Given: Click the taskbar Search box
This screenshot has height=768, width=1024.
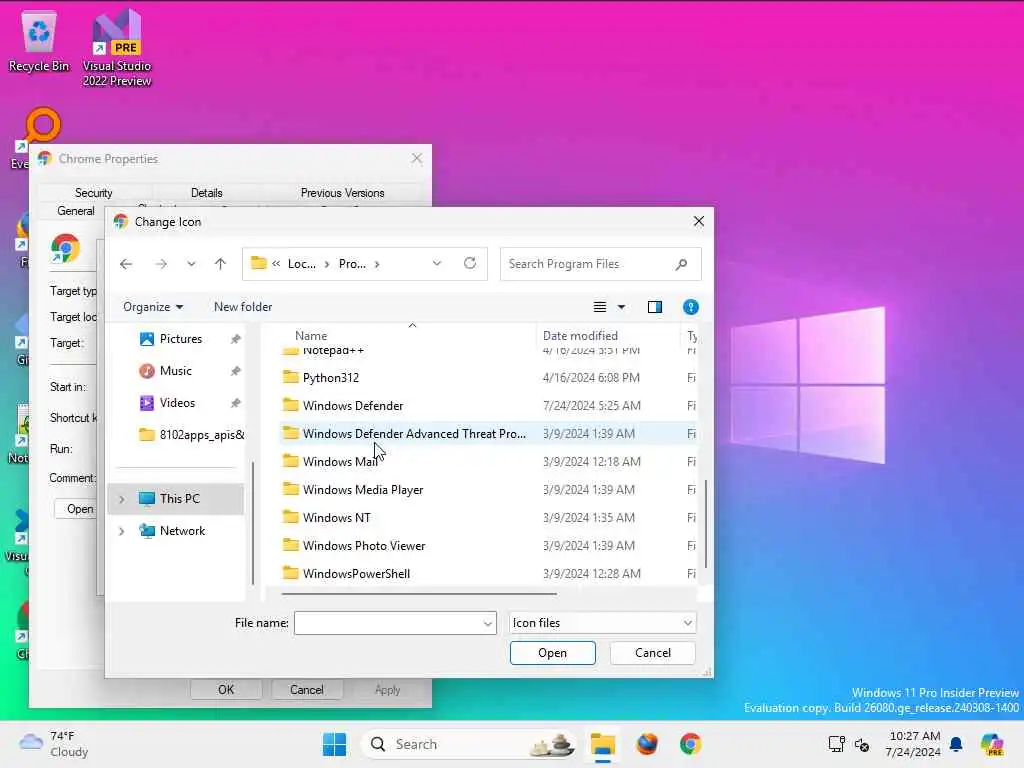Looking at the screenshot, I should tap(470, 744).
